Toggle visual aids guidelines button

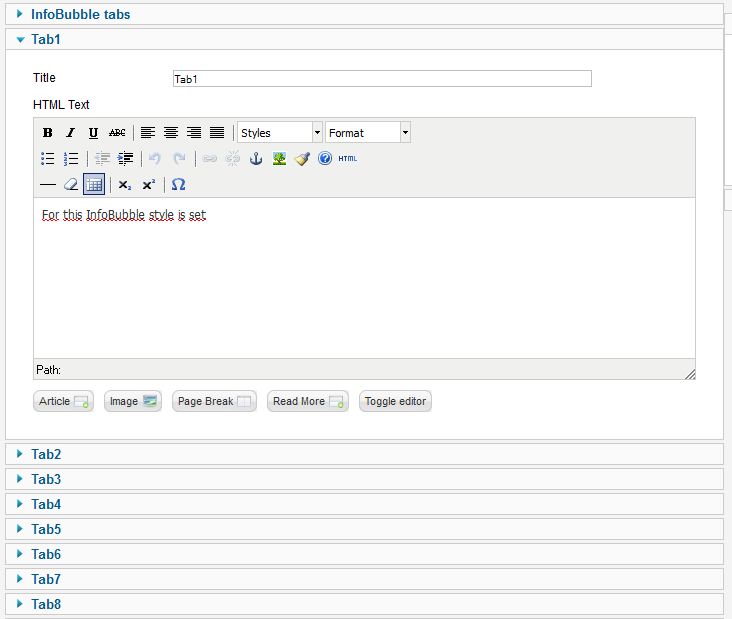click(x=94, y=185)
